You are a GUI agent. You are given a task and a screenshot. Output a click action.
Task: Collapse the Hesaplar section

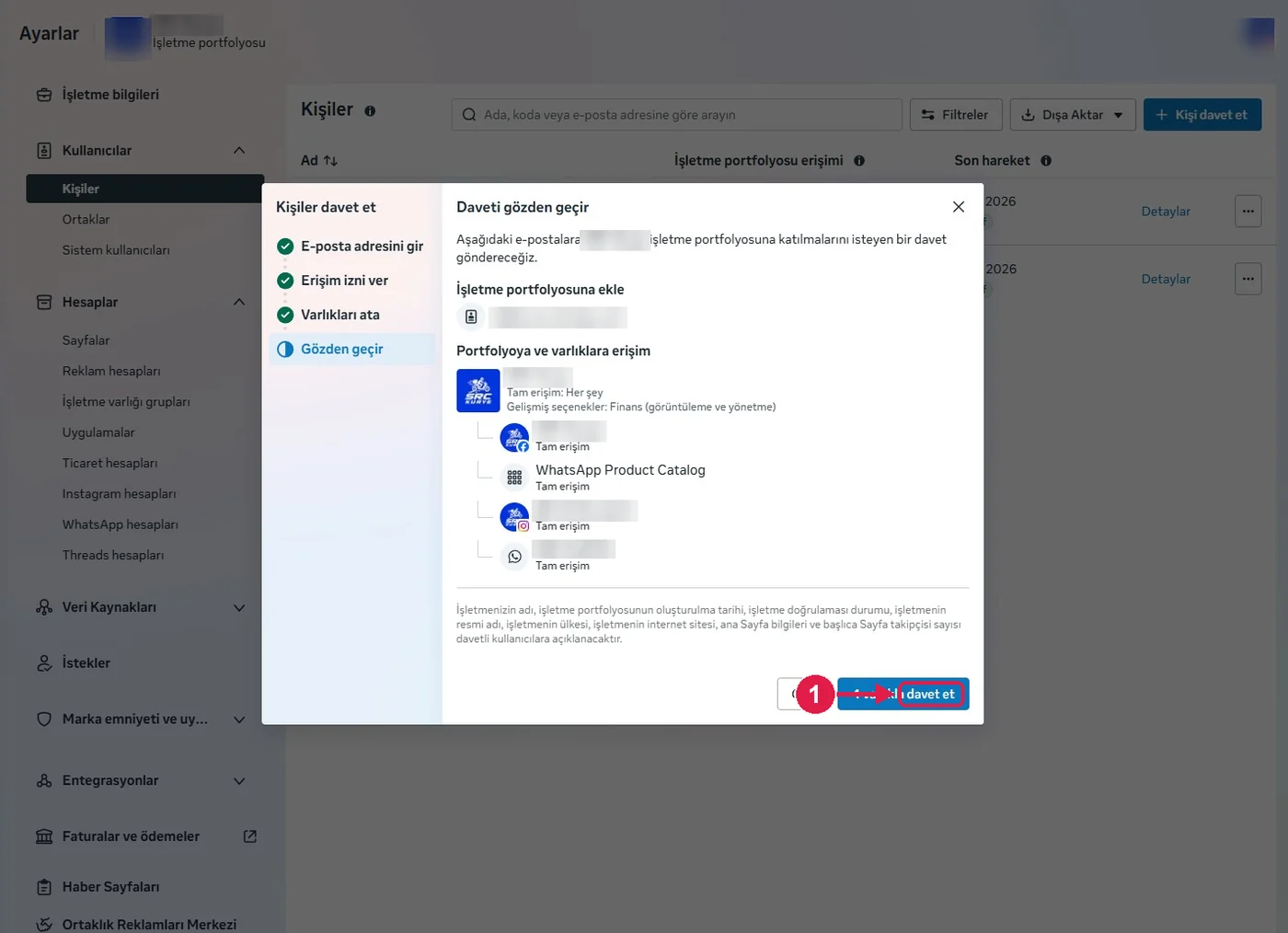coord(239,302)
